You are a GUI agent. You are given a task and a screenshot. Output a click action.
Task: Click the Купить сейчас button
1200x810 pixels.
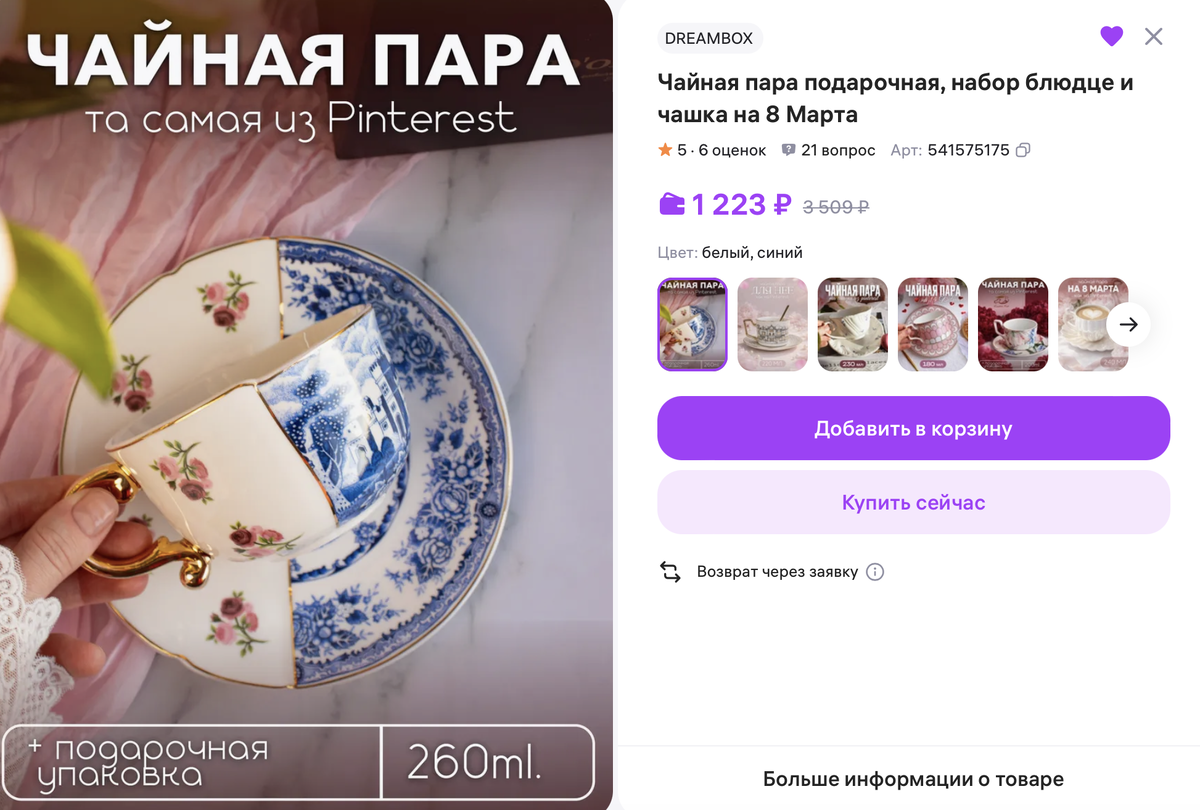[913, 502]
